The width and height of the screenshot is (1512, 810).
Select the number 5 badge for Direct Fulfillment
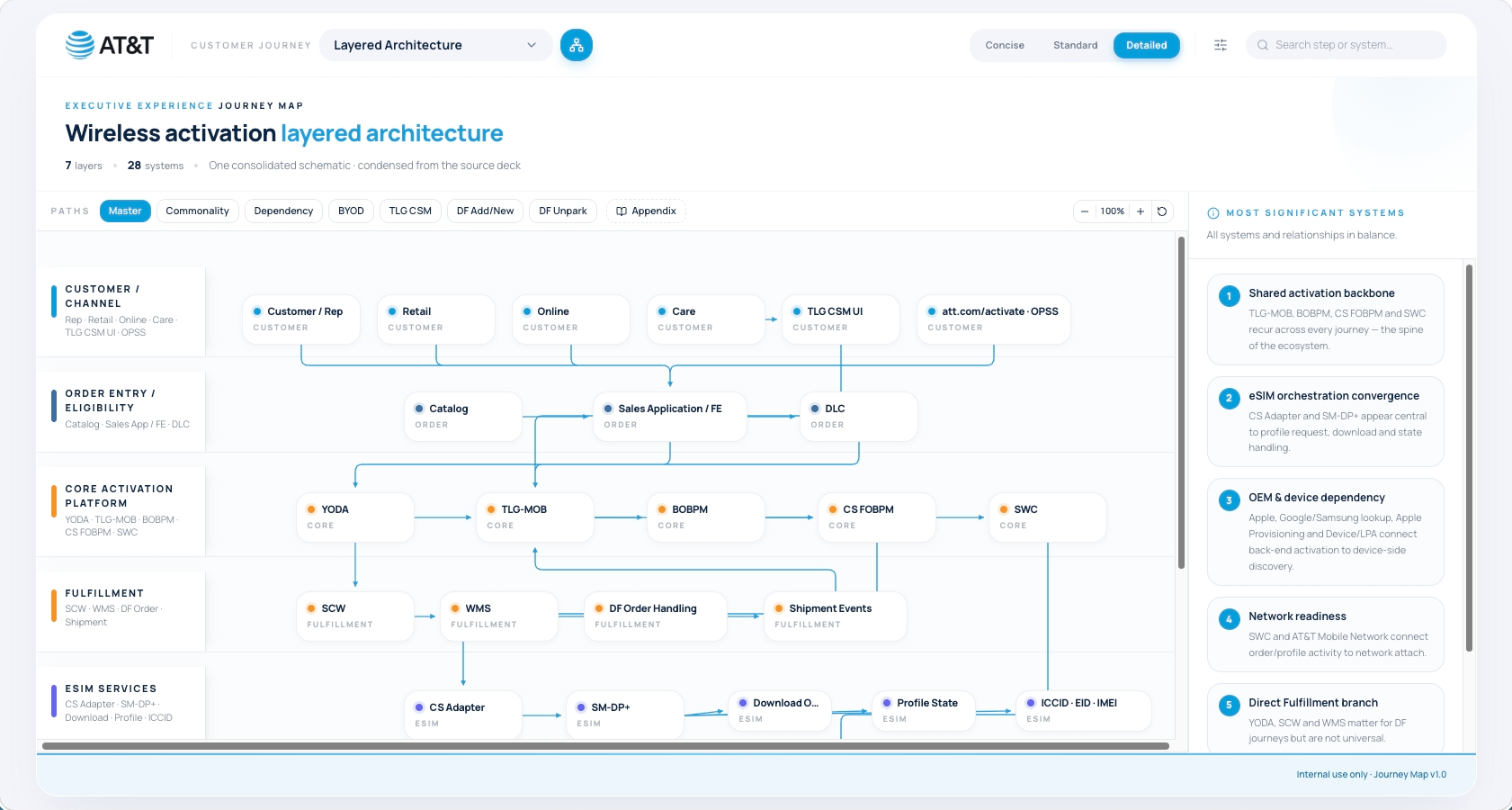coord(1229,706)
